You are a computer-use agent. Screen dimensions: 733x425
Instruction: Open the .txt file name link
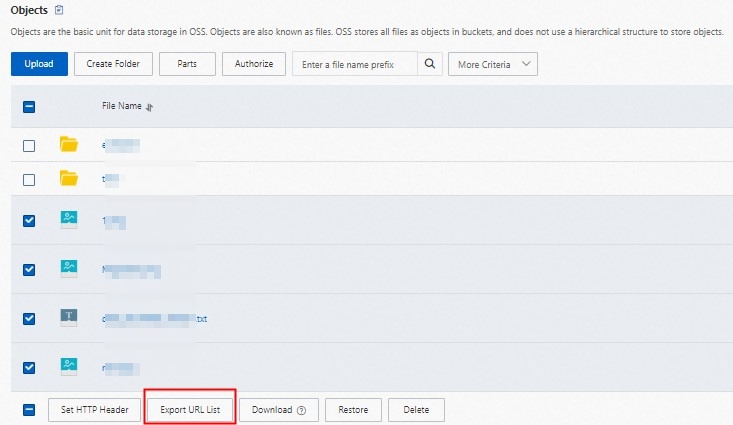155,319
